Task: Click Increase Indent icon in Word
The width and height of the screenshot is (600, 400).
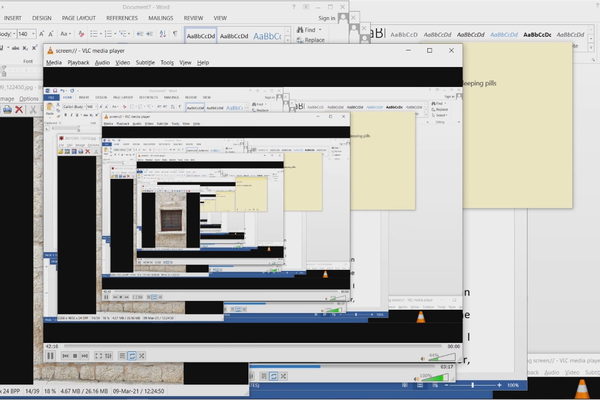Action: [x=150, y=34]
